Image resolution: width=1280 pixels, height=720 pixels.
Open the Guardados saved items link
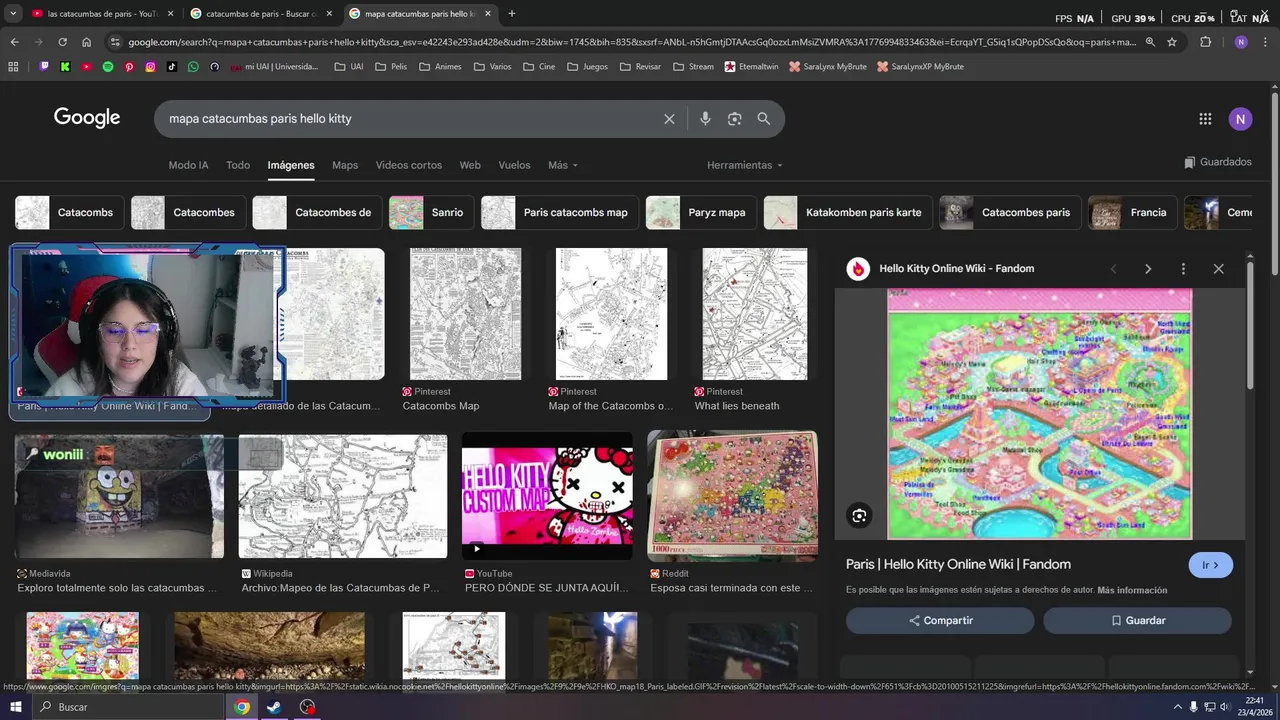click(x=1217, y=162)
